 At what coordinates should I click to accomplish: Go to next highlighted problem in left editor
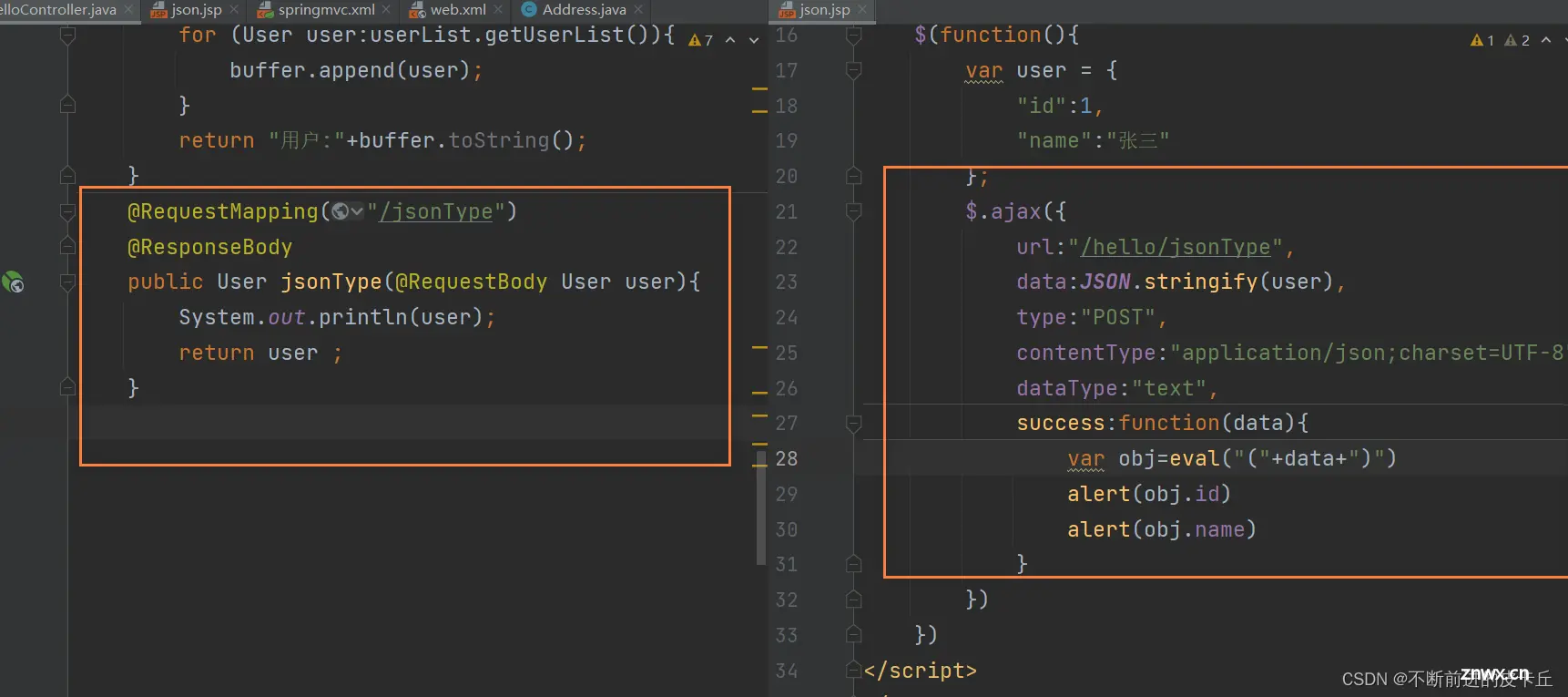pyautogui.click(x=754, y=40)
